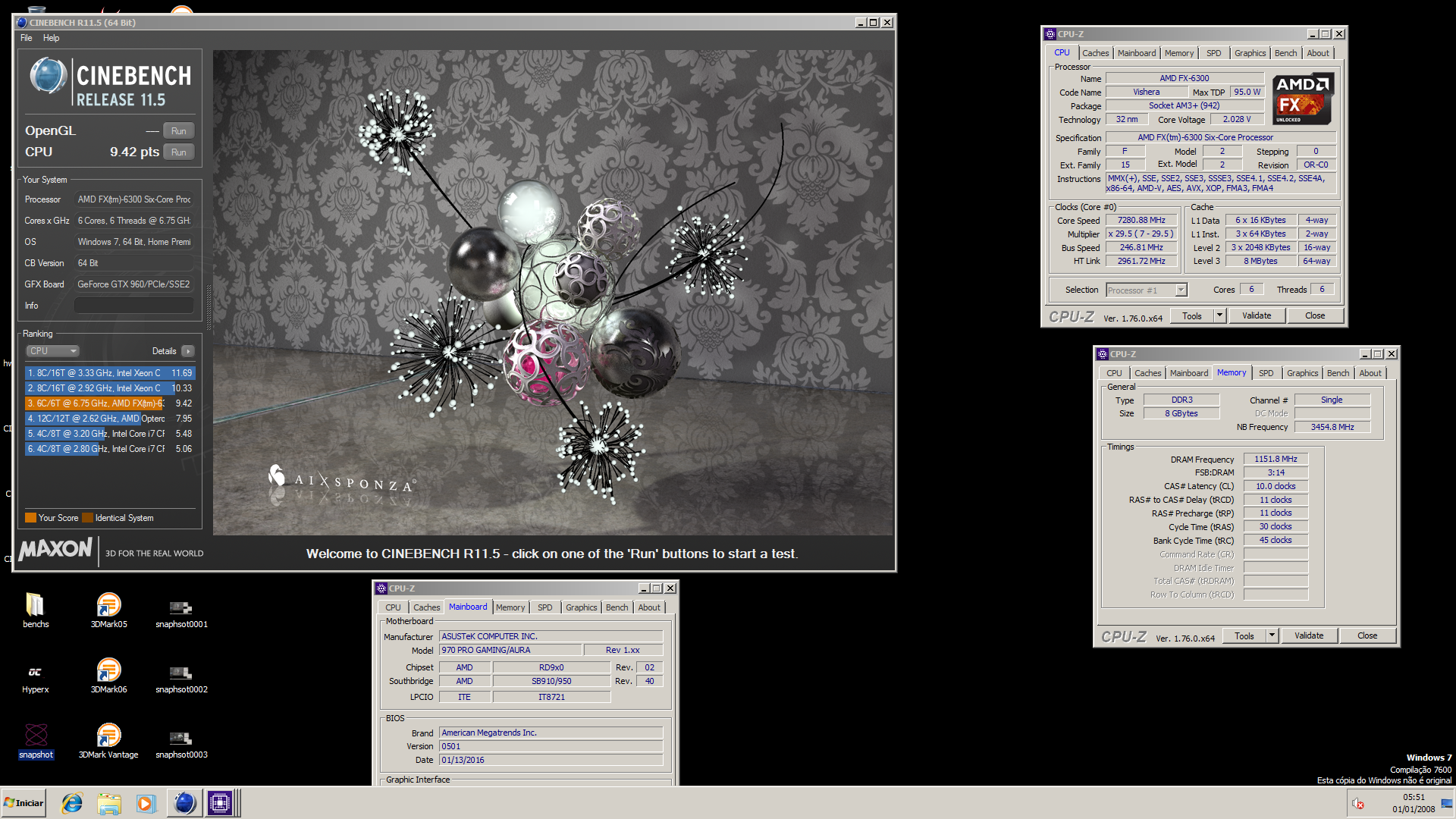
Task: Open About tab in CPU-Z Memory window
Action: coord(1370,373)
